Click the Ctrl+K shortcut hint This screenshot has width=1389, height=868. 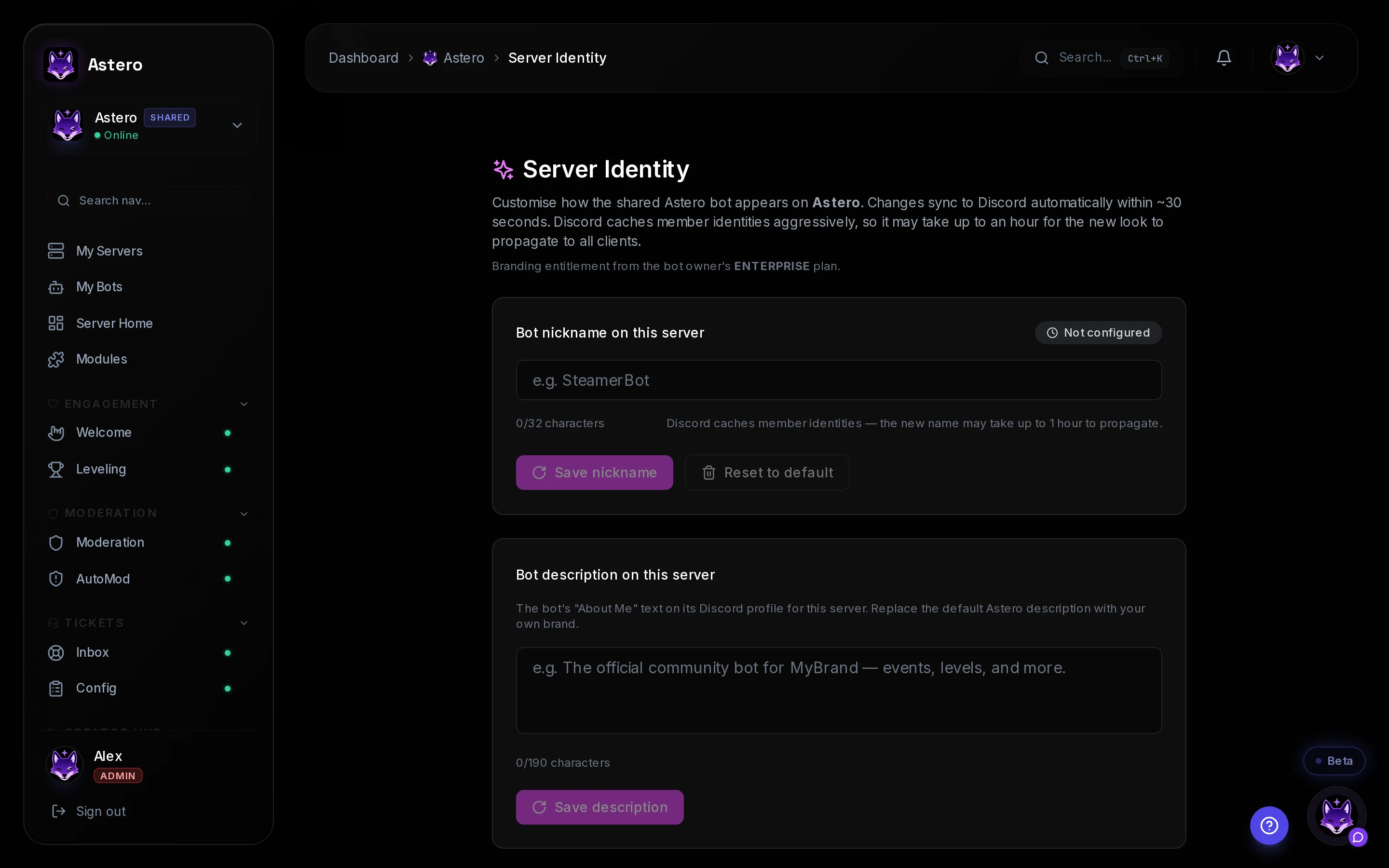coord(1144,58)
